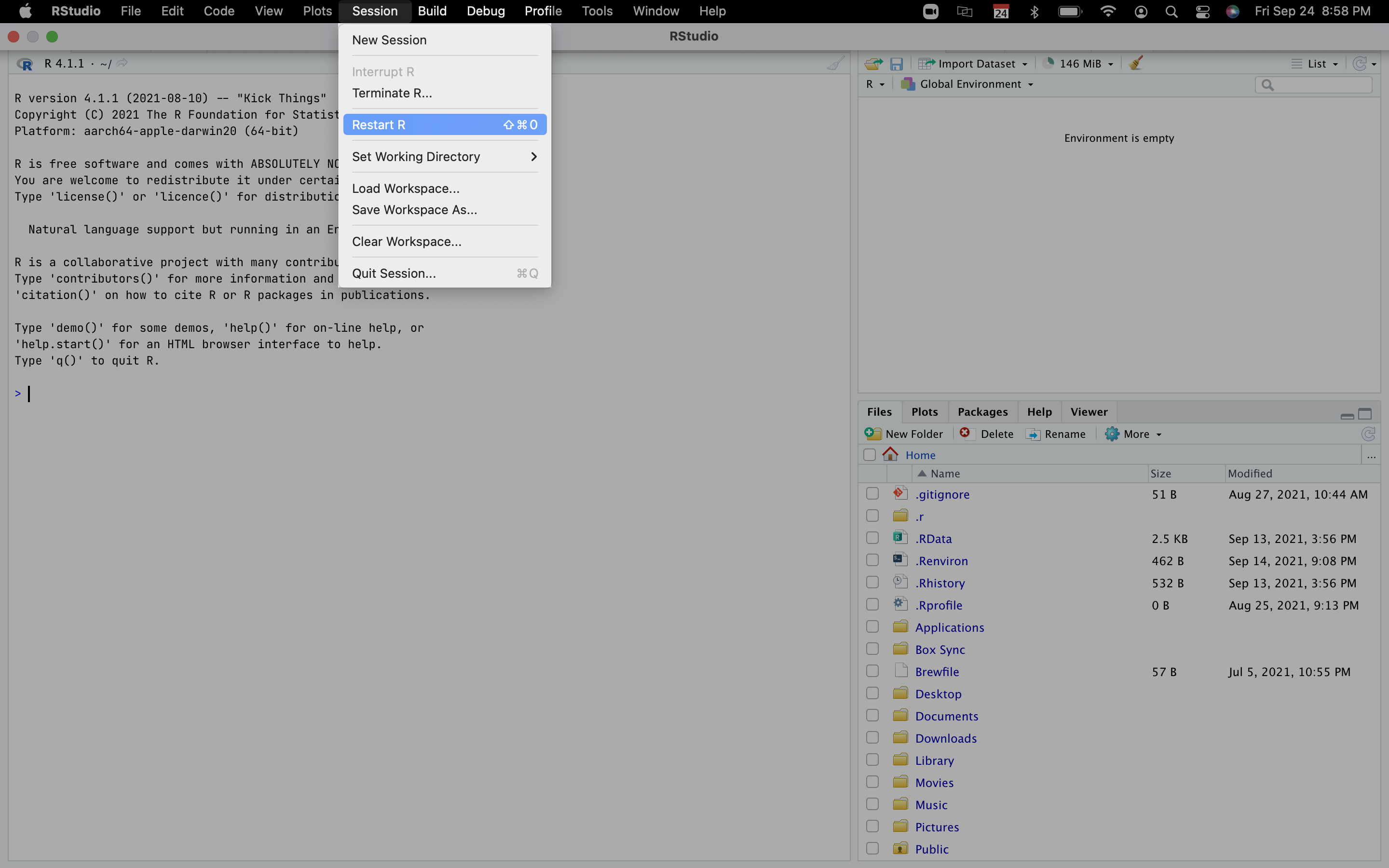Viewport: 1389px width, 868px height.
Task: Click the Wi-Fi menu bar icon
Action: (x=1108, y=12)
